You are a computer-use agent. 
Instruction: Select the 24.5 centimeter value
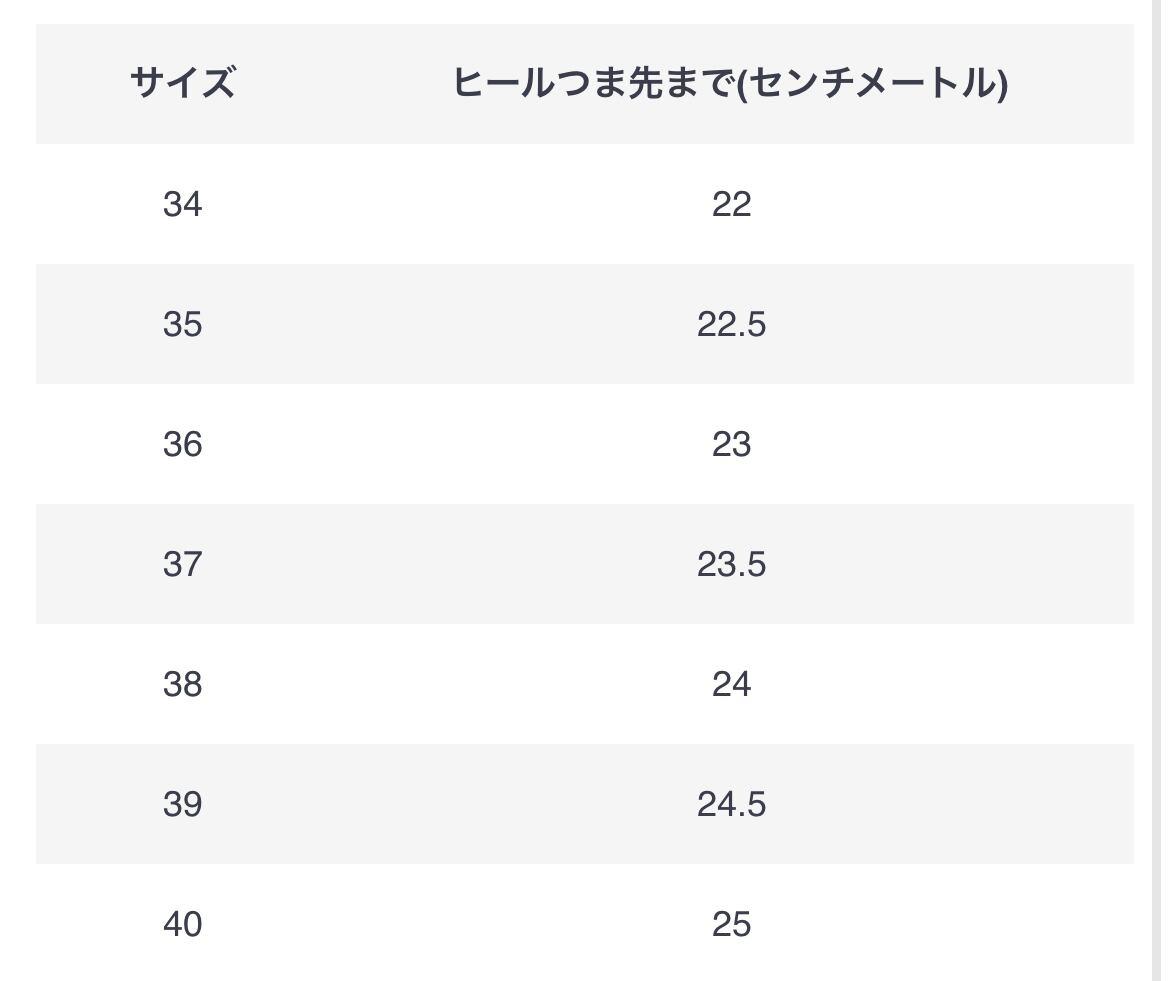pos(731,804)
